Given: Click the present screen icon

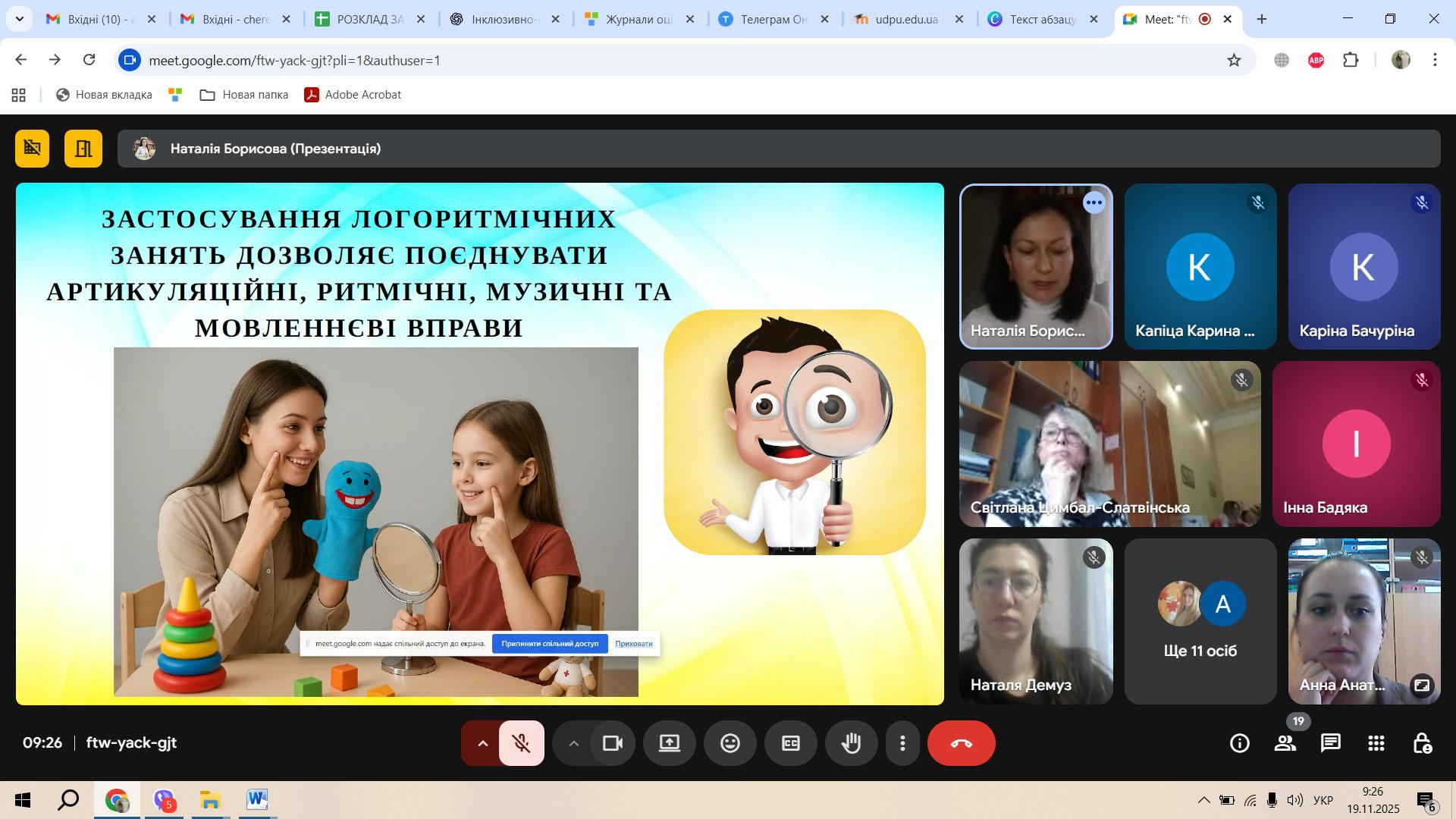Looking at the screenshot, I should click(670, 743).
